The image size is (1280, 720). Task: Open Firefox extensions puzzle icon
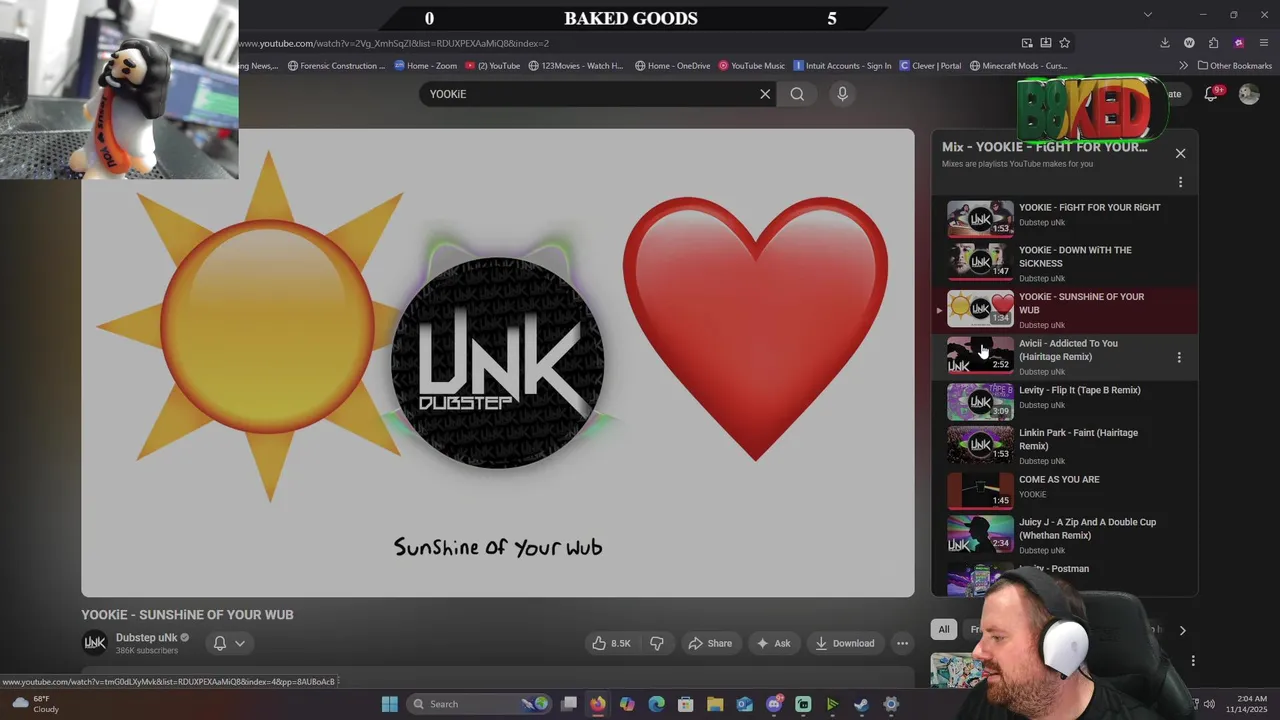[1213, 43]
